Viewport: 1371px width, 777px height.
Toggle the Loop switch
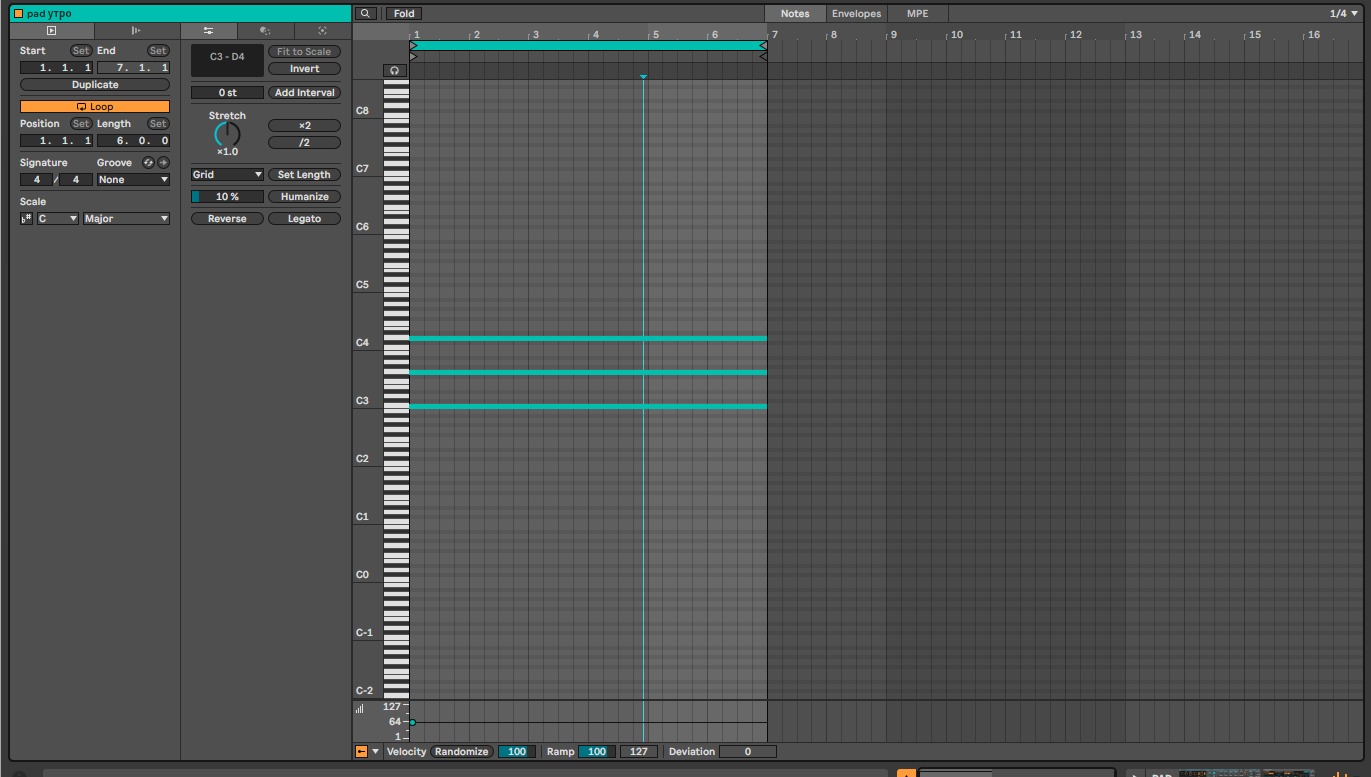point(95,107)
